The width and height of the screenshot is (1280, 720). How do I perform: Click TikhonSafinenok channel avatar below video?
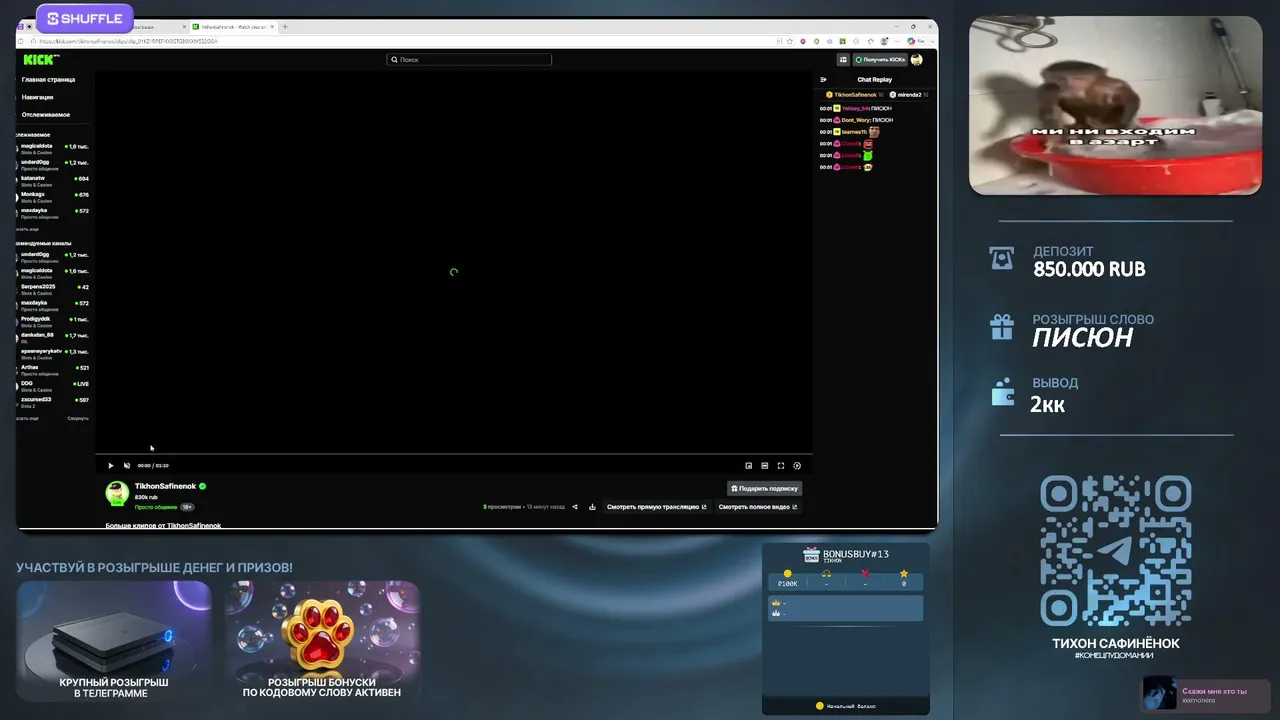click(118, 493)
